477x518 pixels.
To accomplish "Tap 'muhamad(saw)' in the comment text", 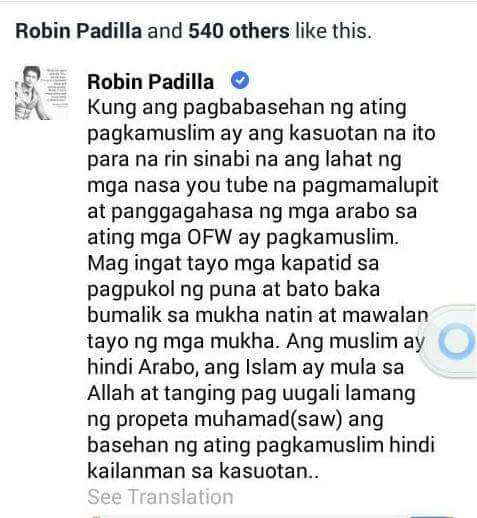I will [x=268, y=419].
